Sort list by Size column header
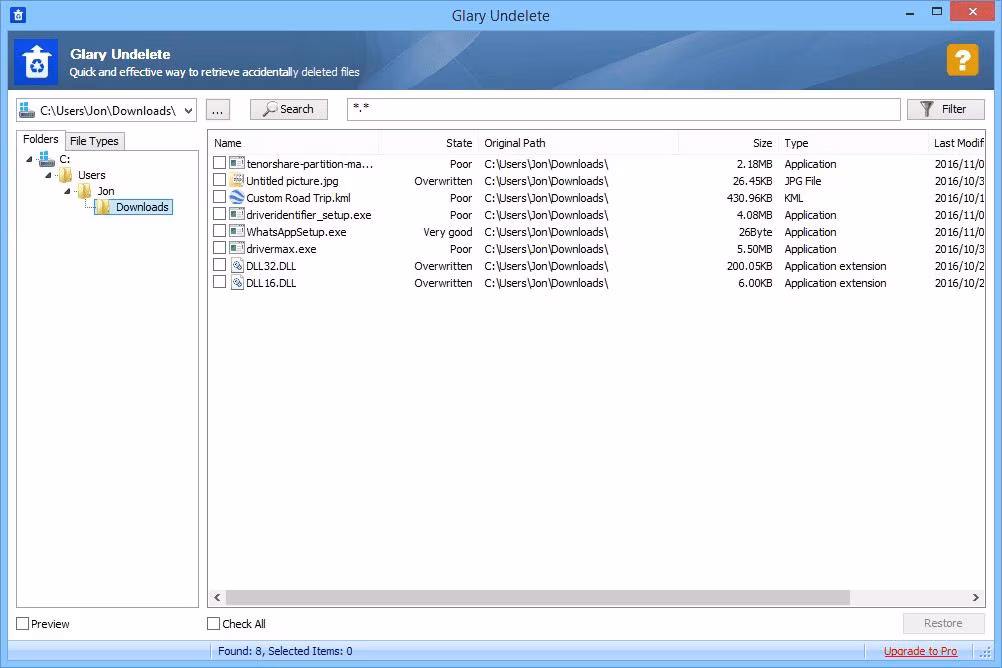 728,143
